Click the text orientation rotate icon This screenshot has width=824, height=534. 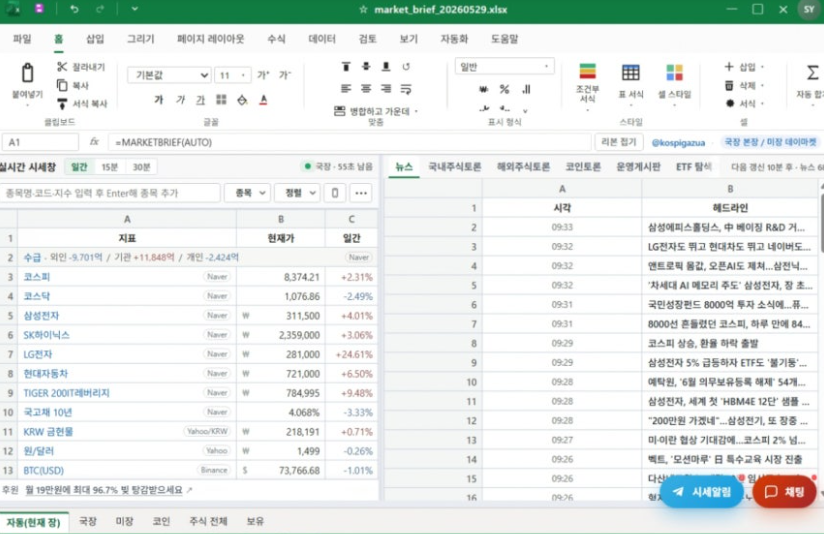pos(406,67)
